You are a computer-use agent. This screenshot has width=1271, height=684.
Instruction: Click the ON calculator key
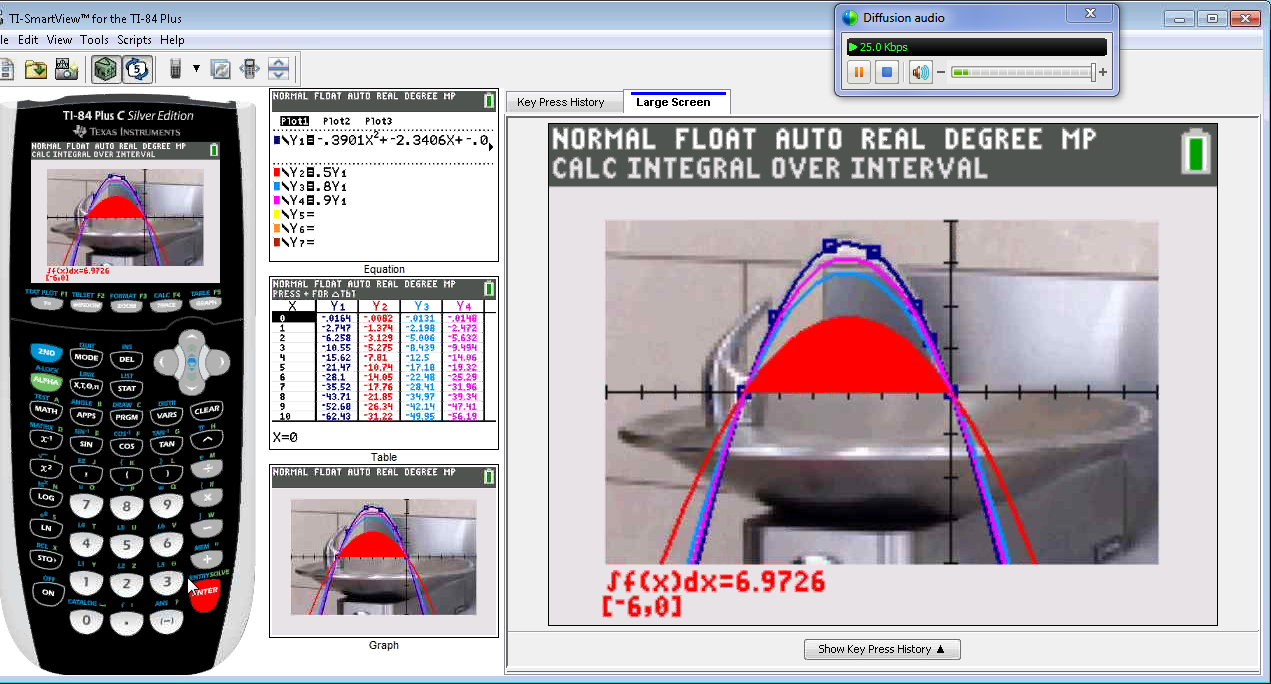point(48,592)
